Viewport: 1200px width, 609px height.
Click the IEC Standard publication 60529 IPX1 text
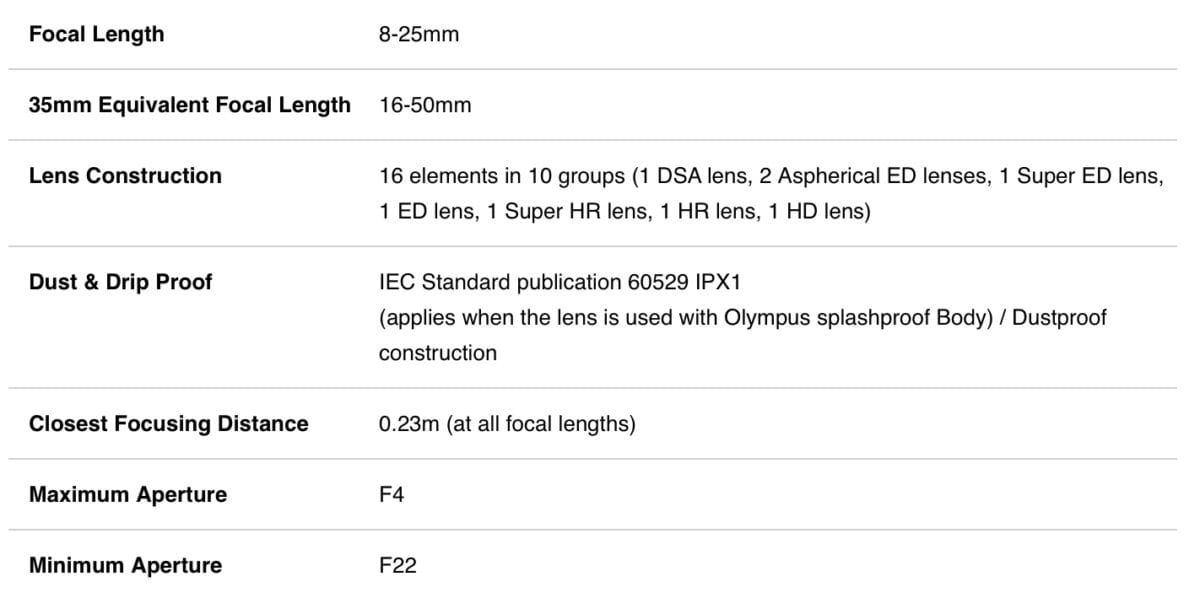[x=560, y=282]
